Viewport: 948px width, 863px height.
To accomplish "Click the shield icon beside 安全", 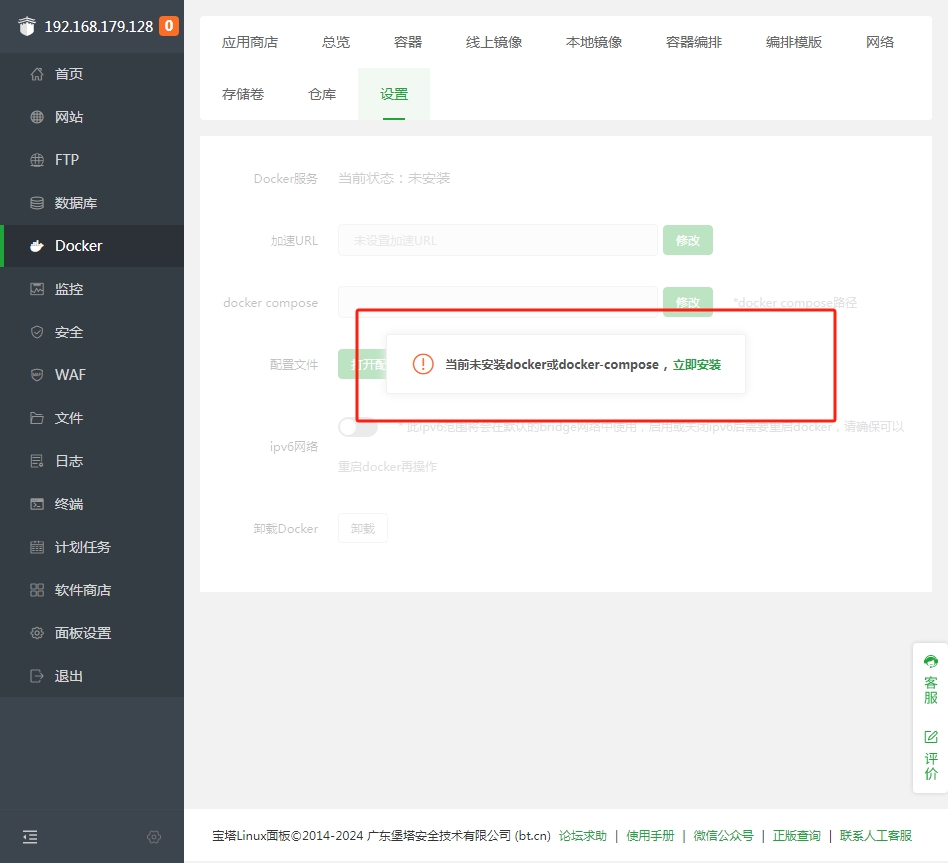I will click(37, 332).
